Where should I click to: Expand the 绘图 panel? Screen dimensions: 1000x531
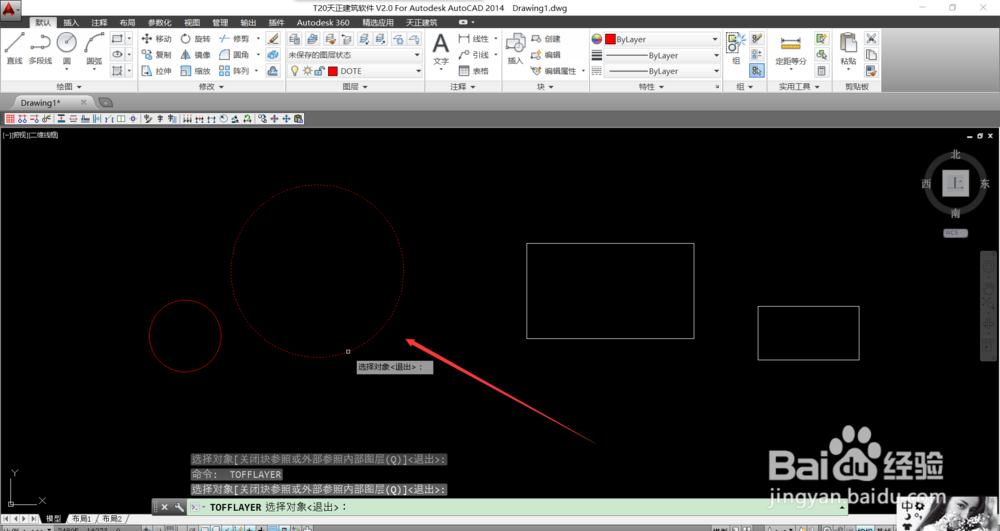tap(69, 86)
